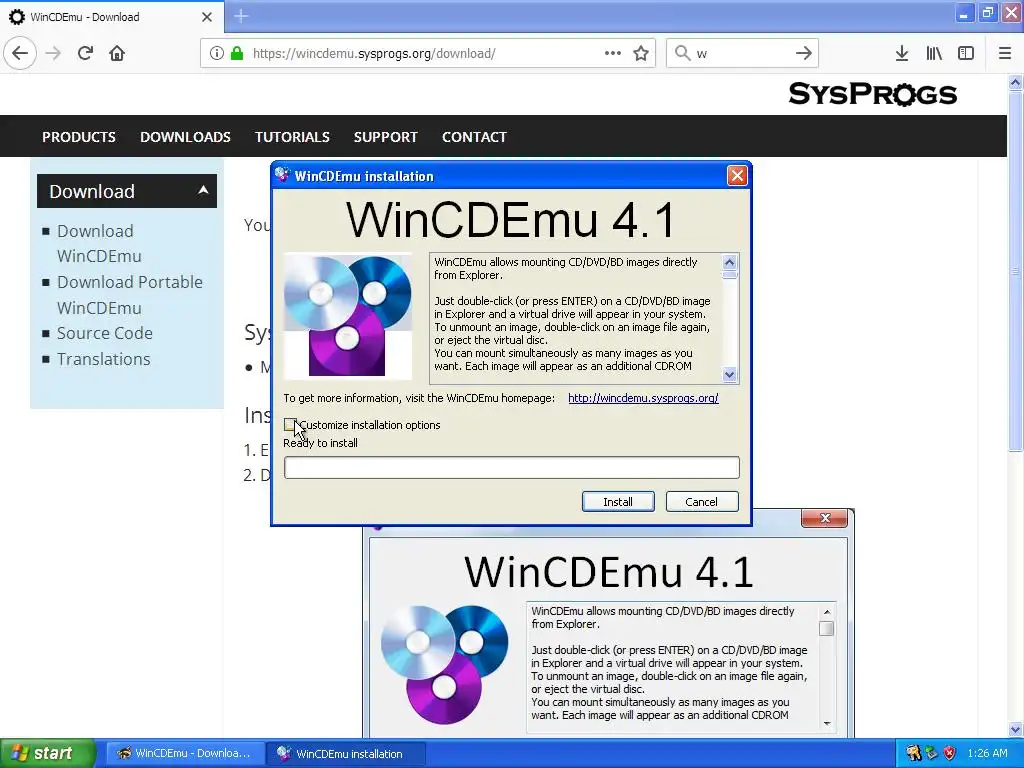Screen dimensions: 1024x768
Task: Click the green secure padlock icon
Action: tap(237, 53)
